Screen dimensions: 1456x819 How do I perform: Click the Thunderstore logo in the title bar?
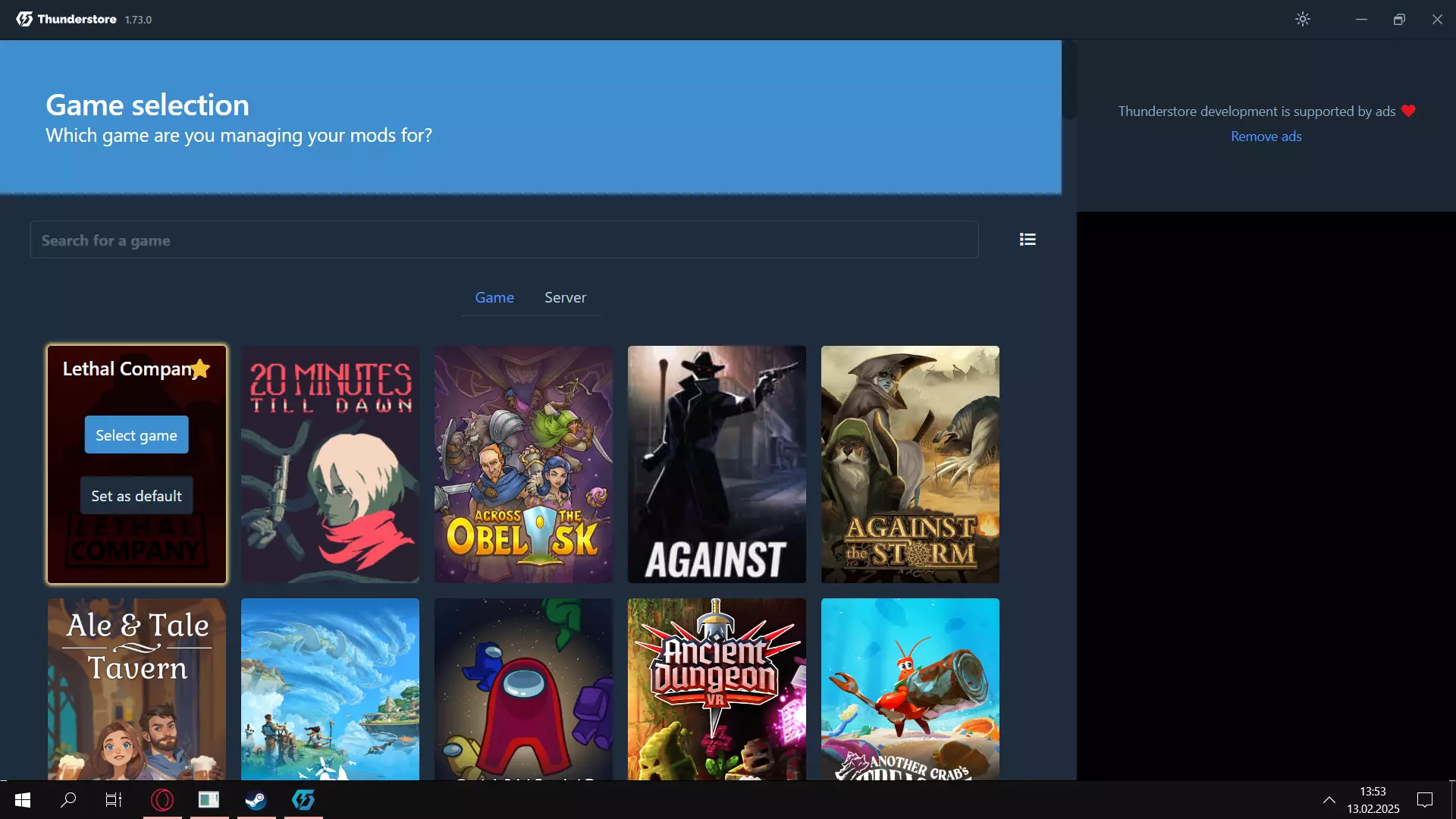(x=24, y=19)
